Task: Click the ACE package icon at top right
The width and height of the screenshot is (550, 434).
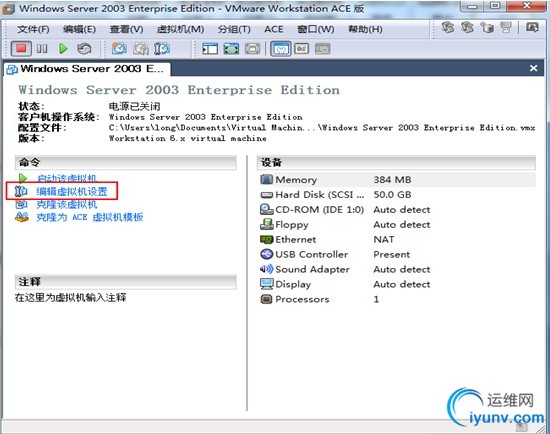Action: pyautogui.click(x=487, y=27)
